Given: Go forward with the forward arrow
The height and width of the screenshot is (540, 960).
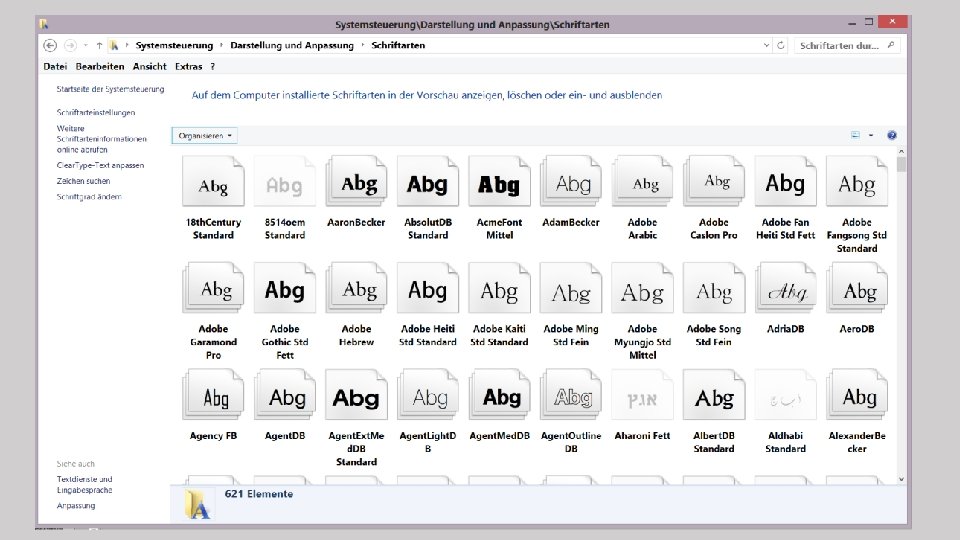Looking at the screenshot, I should click(70, 45).
